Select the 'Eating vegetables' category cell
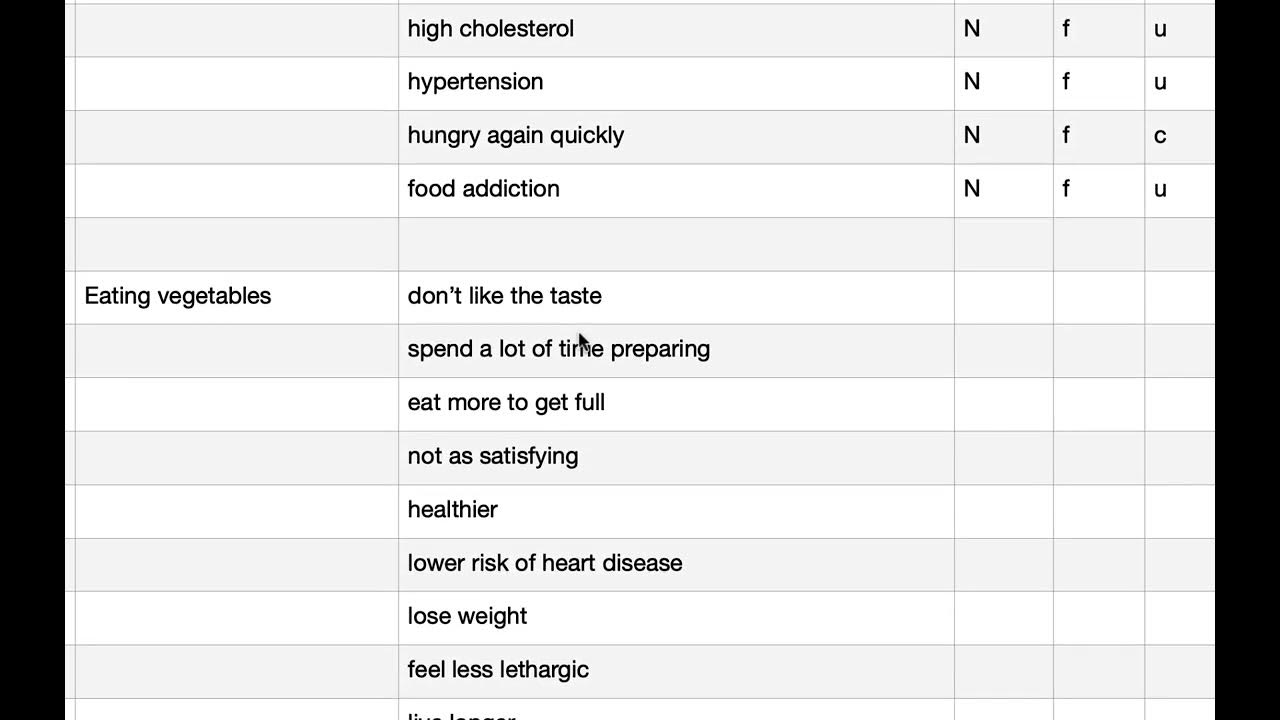This screenshot has height=720, width=1280. pos(178,296)
